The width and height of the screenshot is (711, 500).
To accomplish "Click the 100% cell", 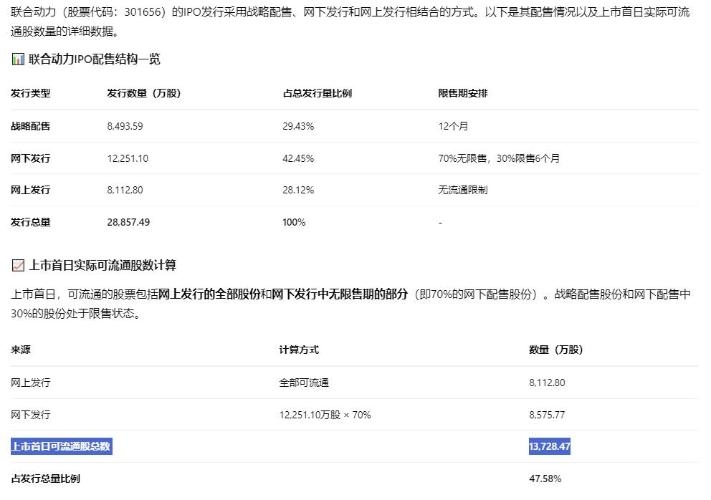I will 294,223.
